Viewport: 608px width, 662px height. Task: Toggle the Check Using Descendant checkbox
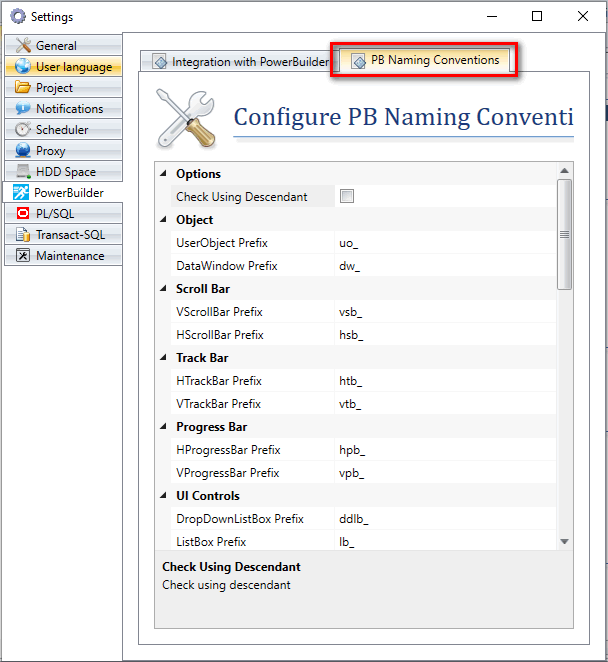pos(347,196)
